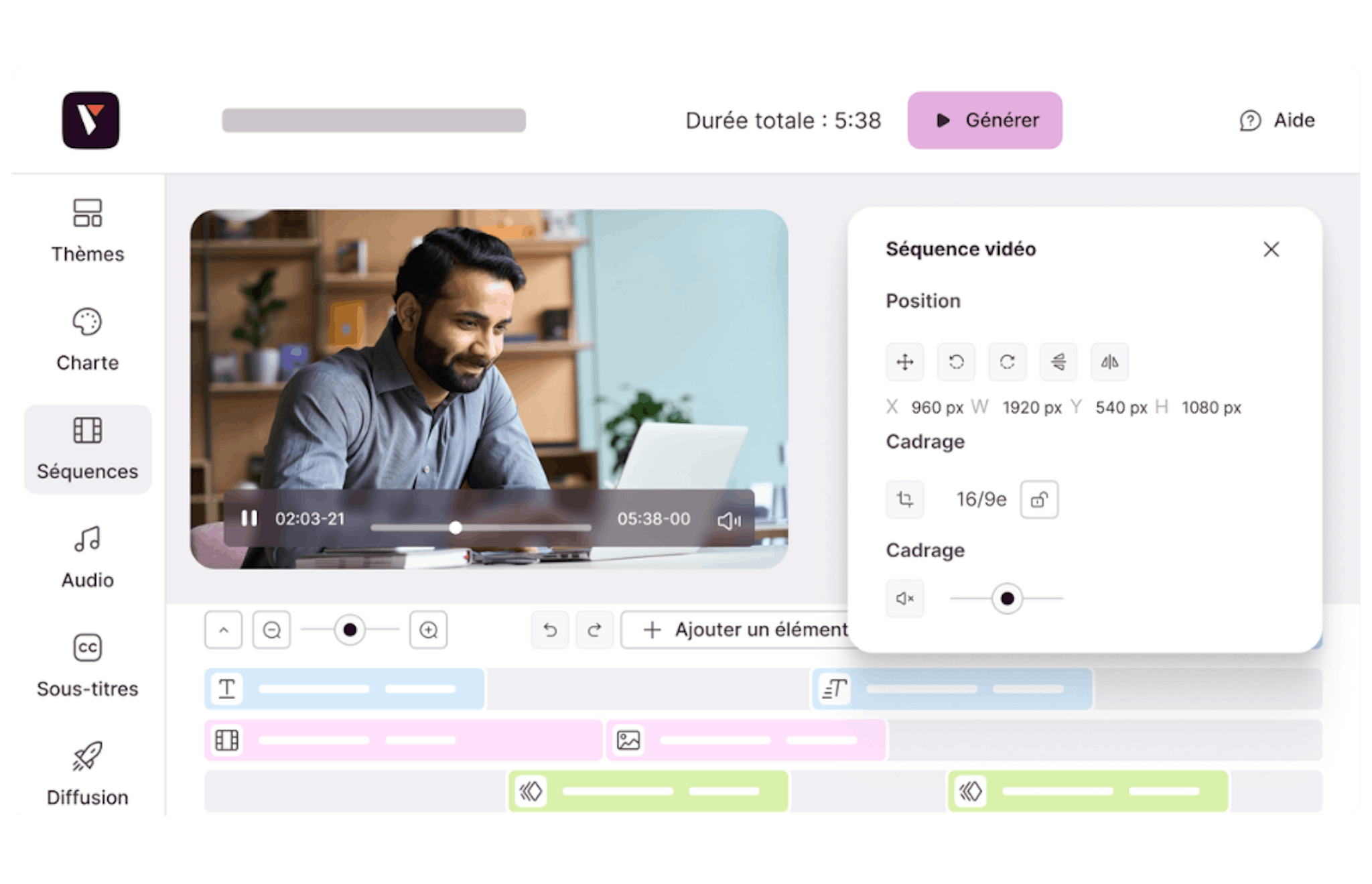The image size is (1372, 884).
Task: Select the pink image clip on timeline
Action: [x=746, y=741]
